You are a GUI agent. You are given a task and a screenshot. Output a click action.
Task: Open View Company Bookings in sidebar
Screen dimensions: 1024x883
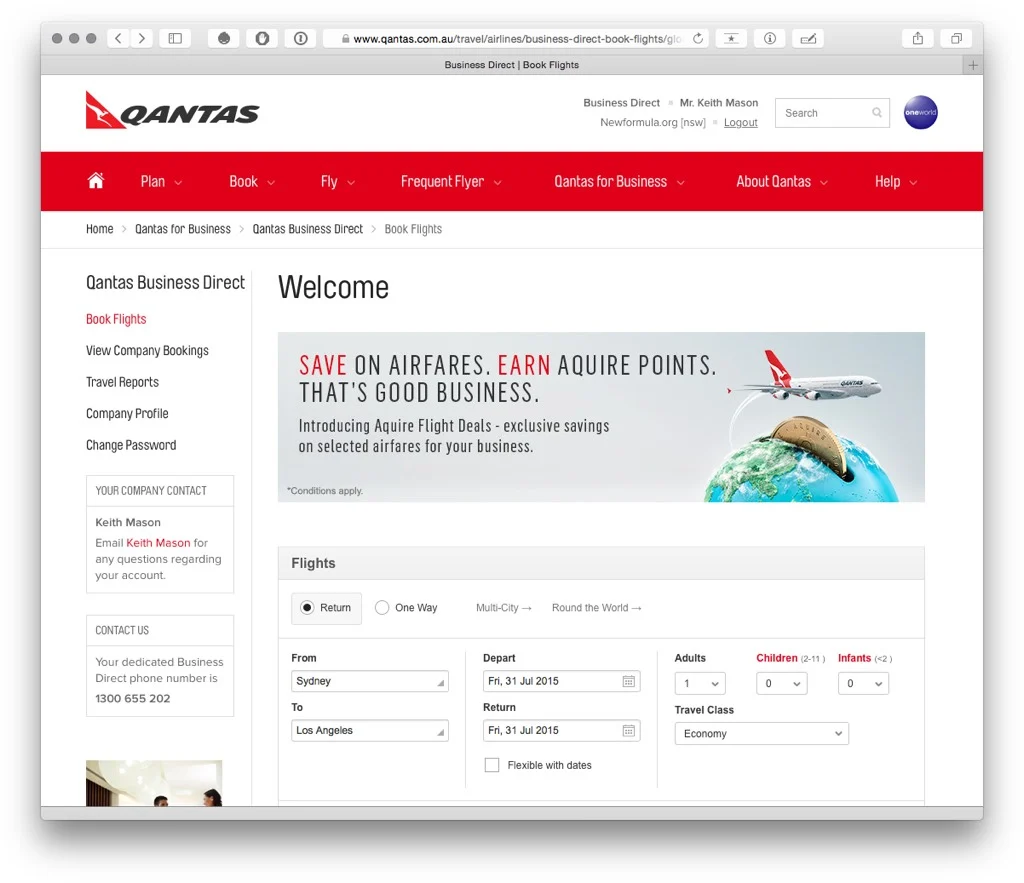point(147,351)
